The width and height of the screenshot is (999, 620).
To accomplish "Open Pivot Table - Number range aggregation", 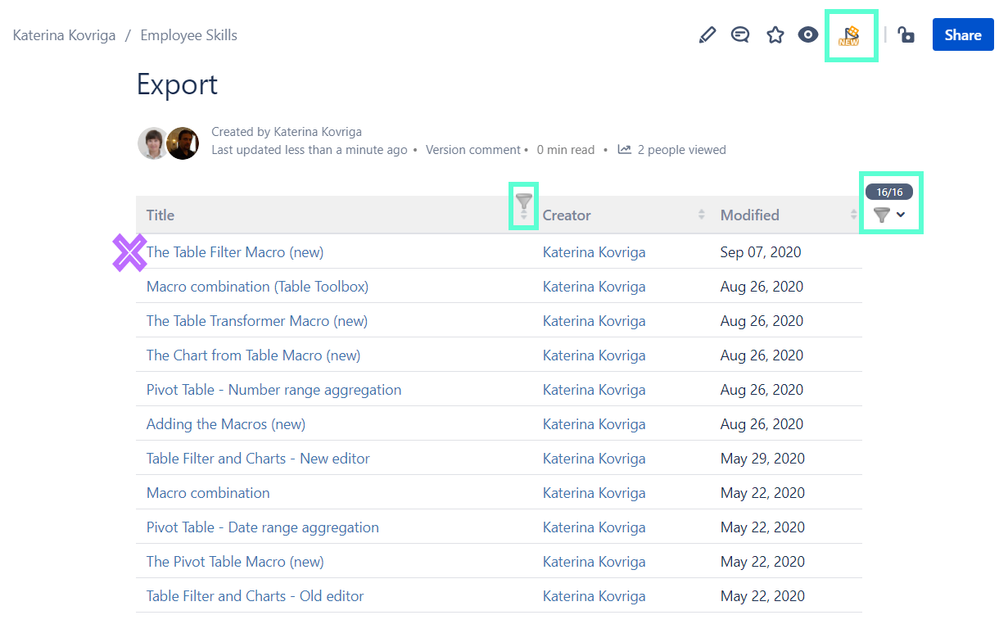I will click(x=274, y=390).
